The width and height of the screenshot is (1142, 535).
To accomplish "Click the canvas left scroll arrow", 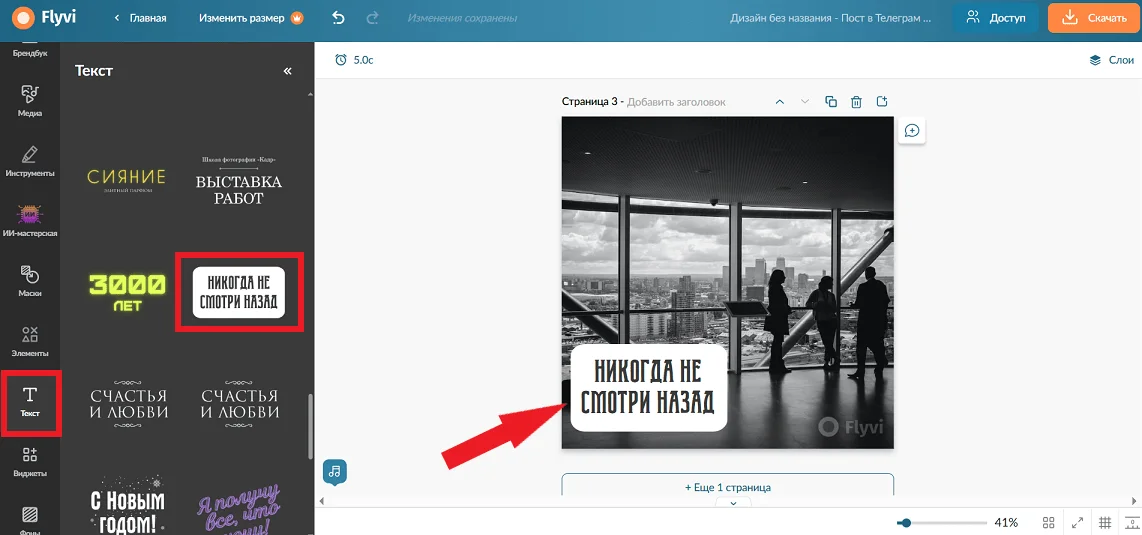I will point(320,502).
